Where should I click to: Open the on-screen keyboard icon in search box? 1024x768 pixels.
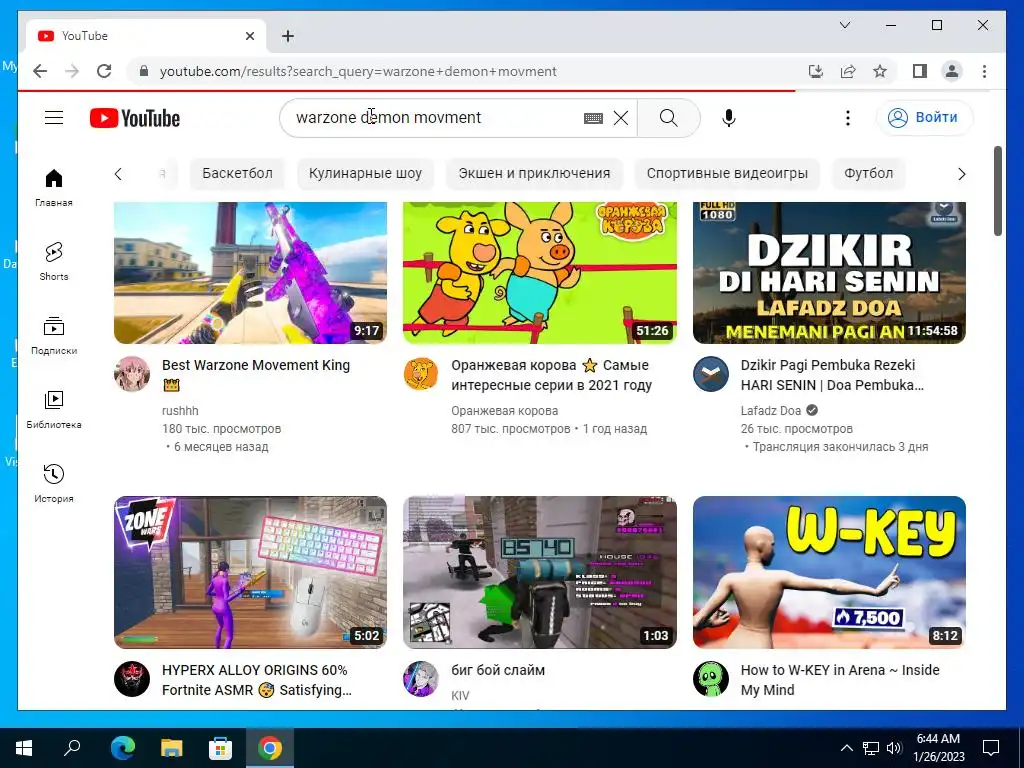click(593, 118)
